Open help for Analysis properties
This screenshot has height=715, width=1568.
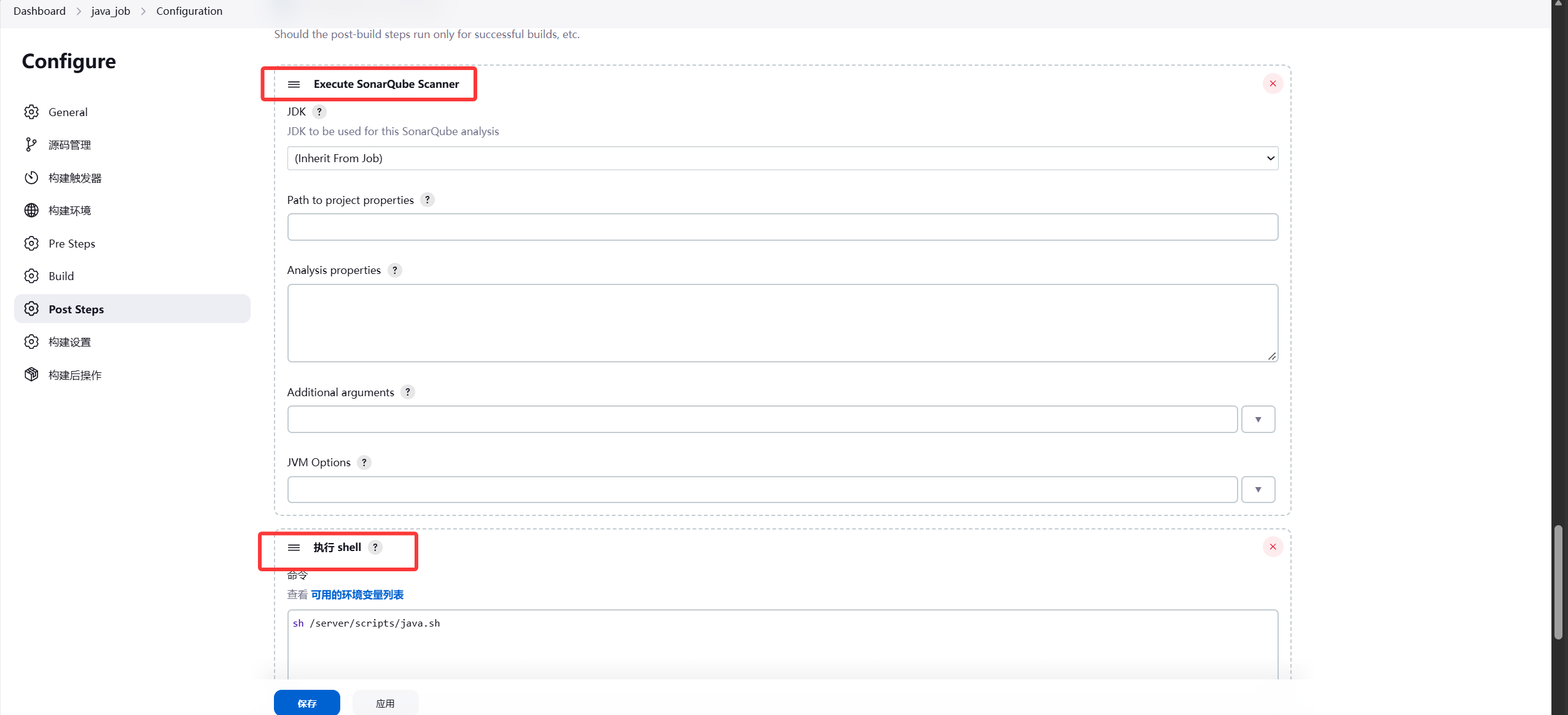tap(395, 270)
